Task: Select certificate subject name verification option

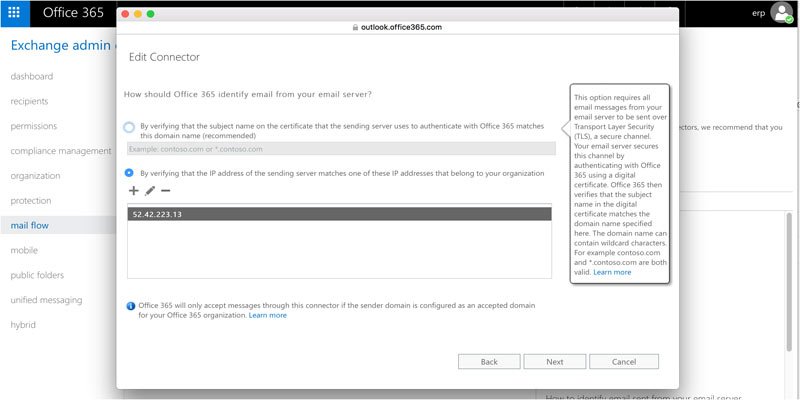Action: click(129, 127)
